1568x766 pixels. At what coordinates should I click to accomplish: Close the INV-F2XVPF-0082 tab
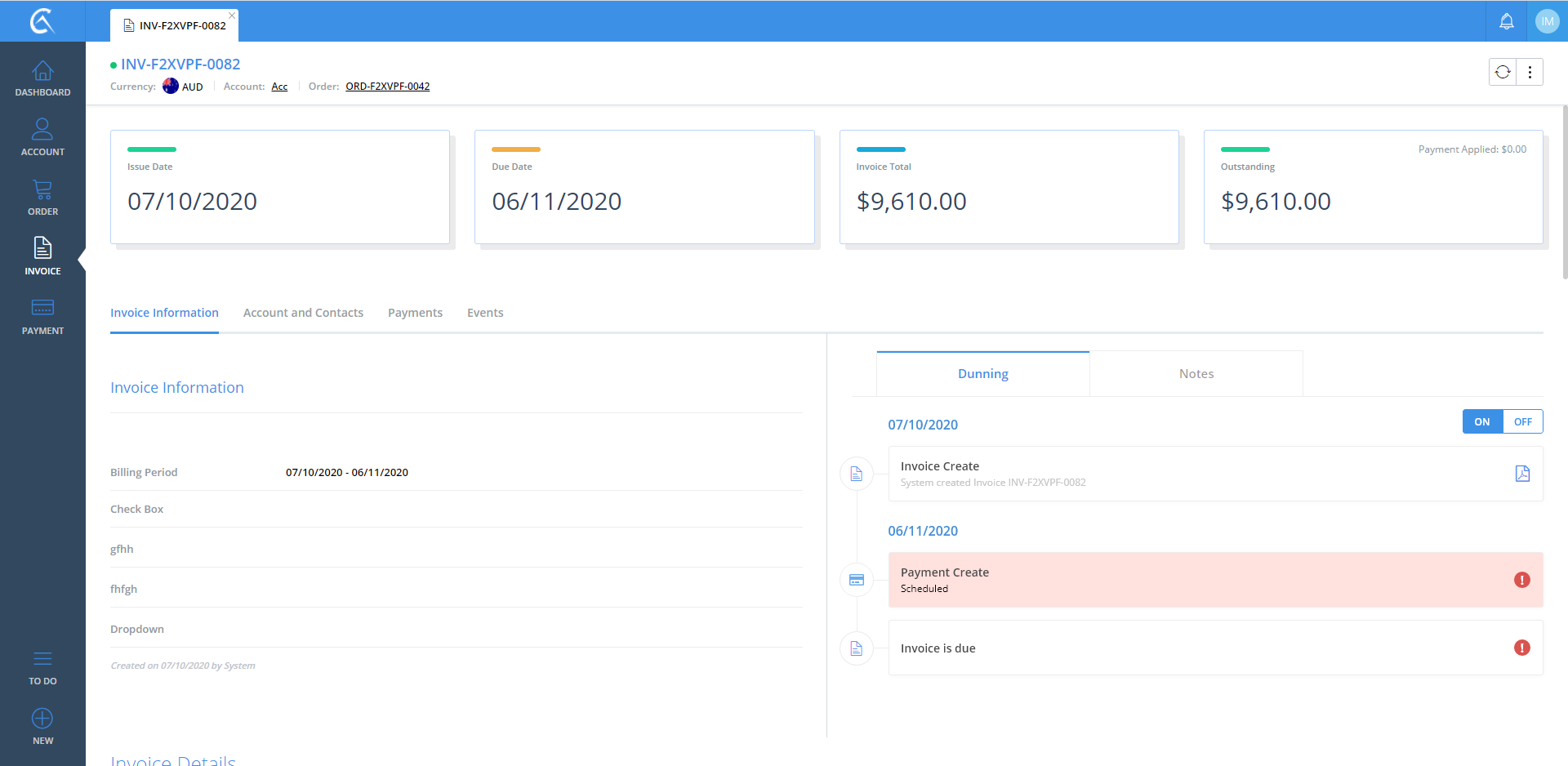pyautogui.click(x=232, y=16)
